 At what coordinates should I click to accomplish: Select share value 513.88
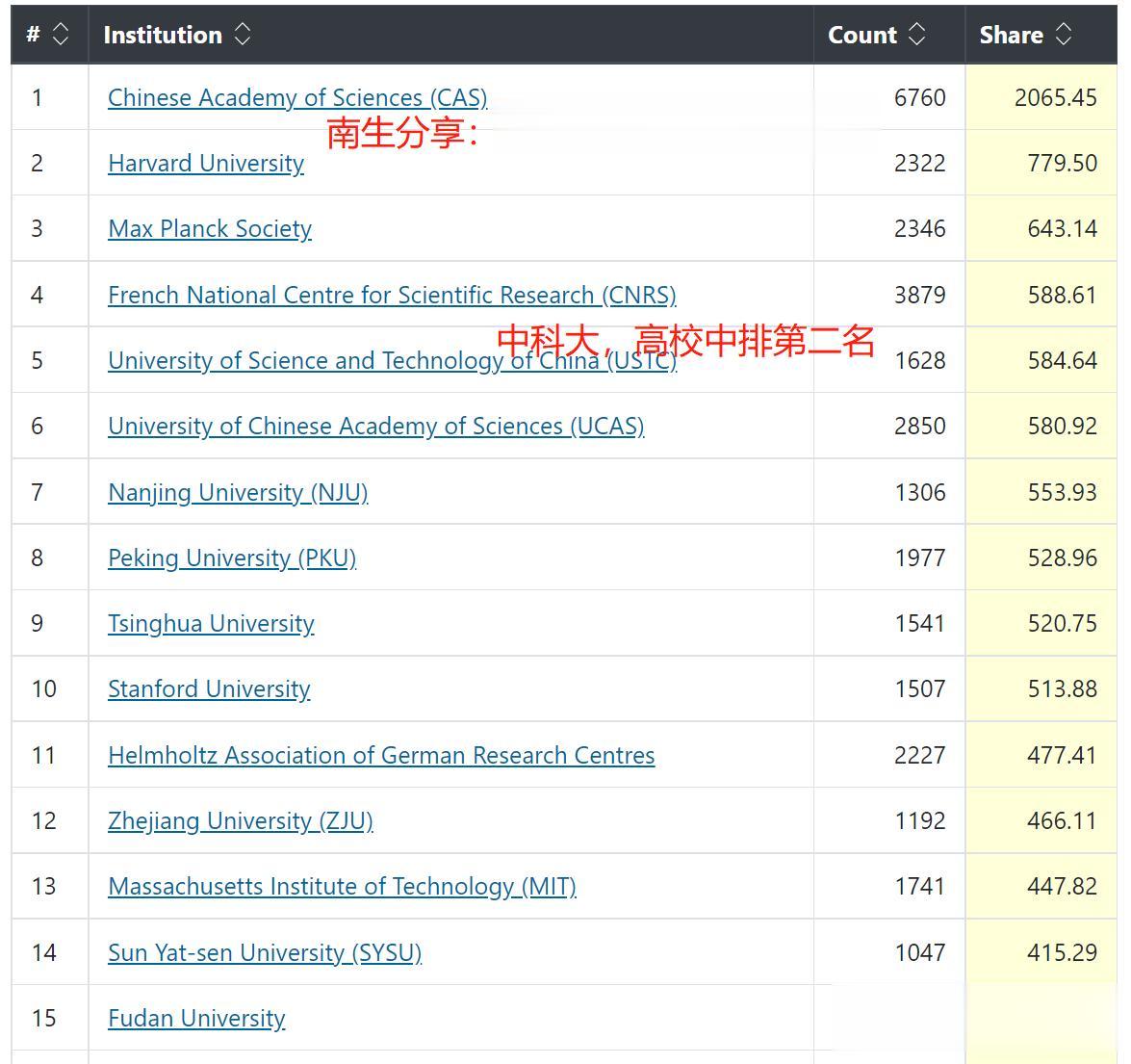[x=1063, y=688]
